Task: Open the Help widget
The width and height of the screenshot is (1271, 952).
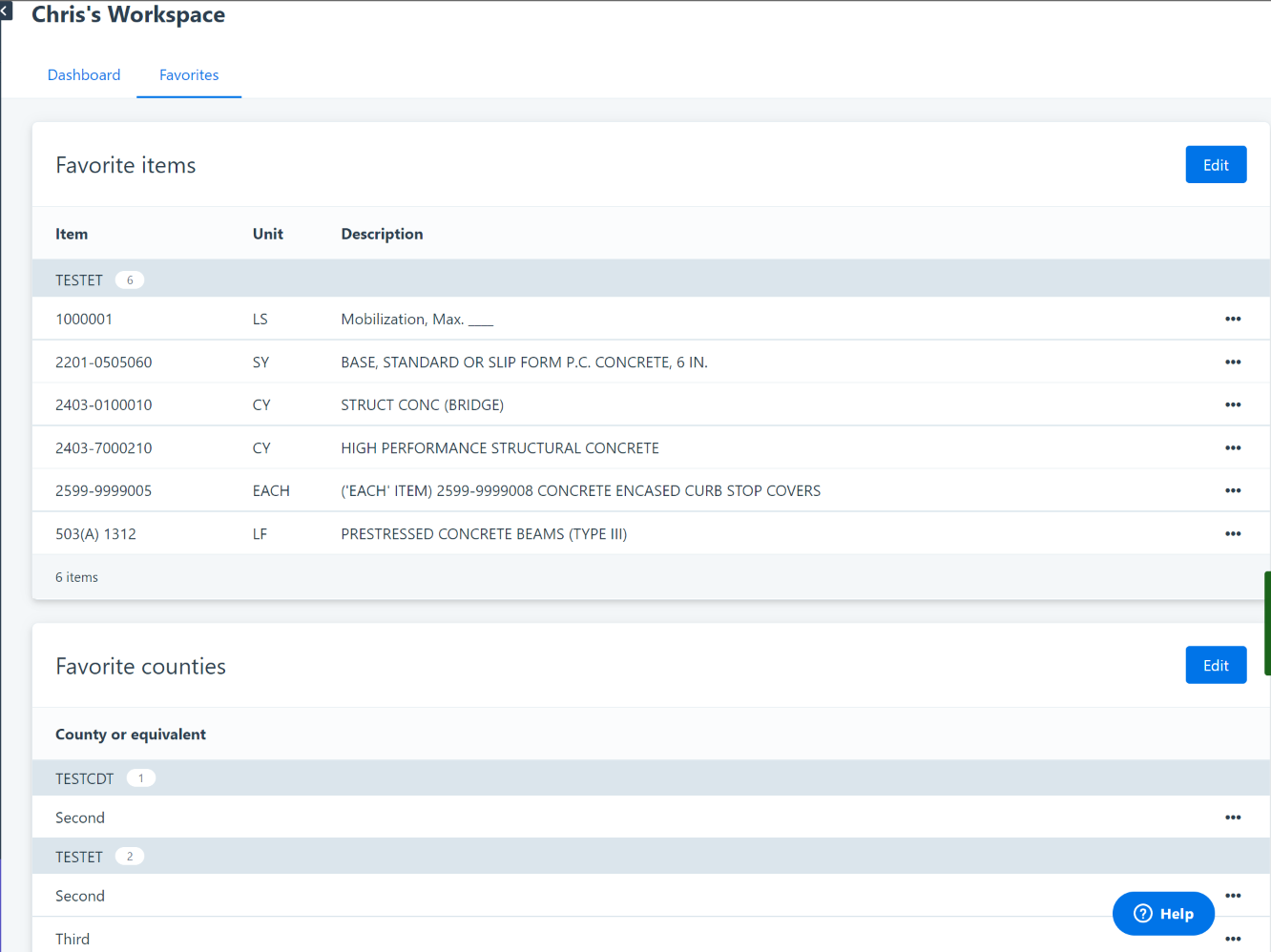Action: point(1163,914)
